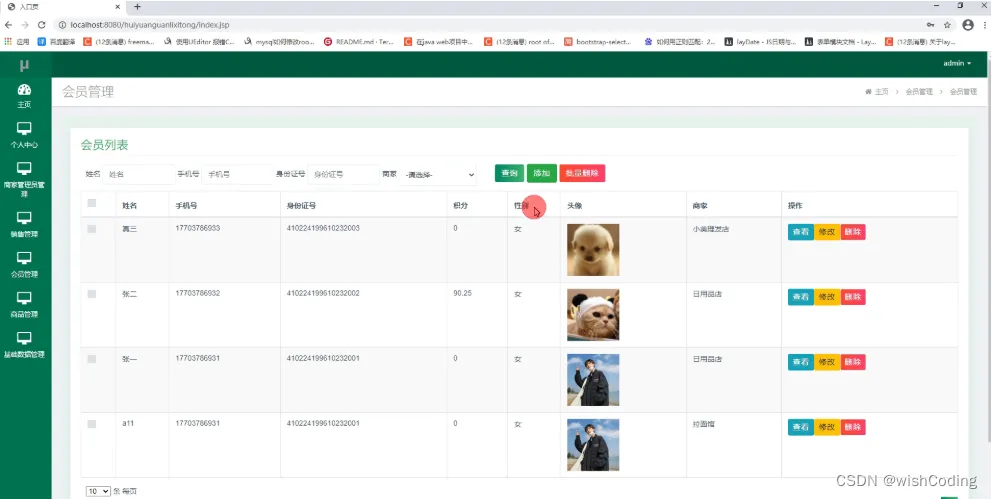The image size is (992, 499).
Task: Click 修改 for member a11
Action: click(x=827, y=427)
